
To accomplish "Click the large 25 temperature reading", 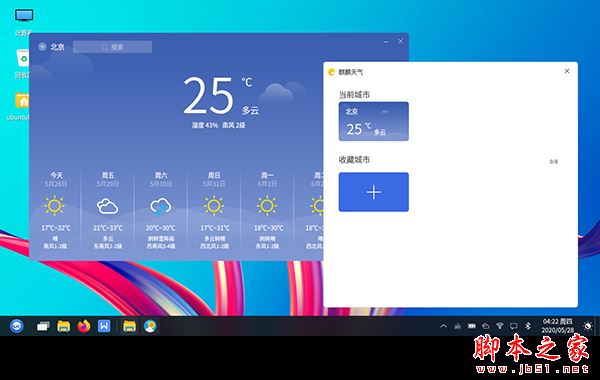I will (x=209, y=95).
